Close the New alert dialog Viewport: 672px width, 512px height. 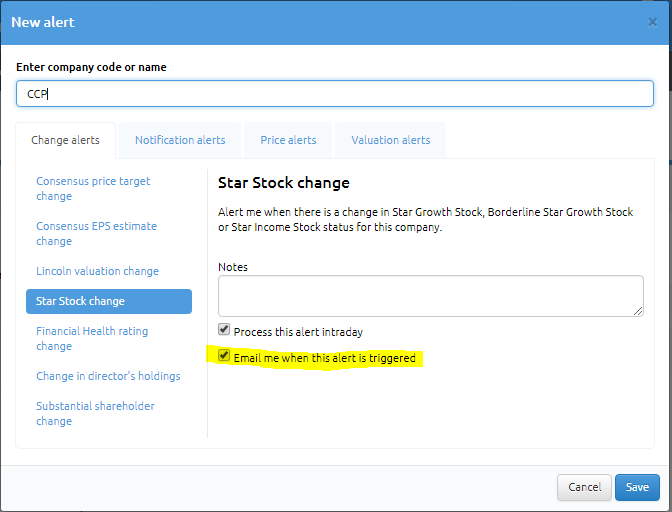coord(652,22)
